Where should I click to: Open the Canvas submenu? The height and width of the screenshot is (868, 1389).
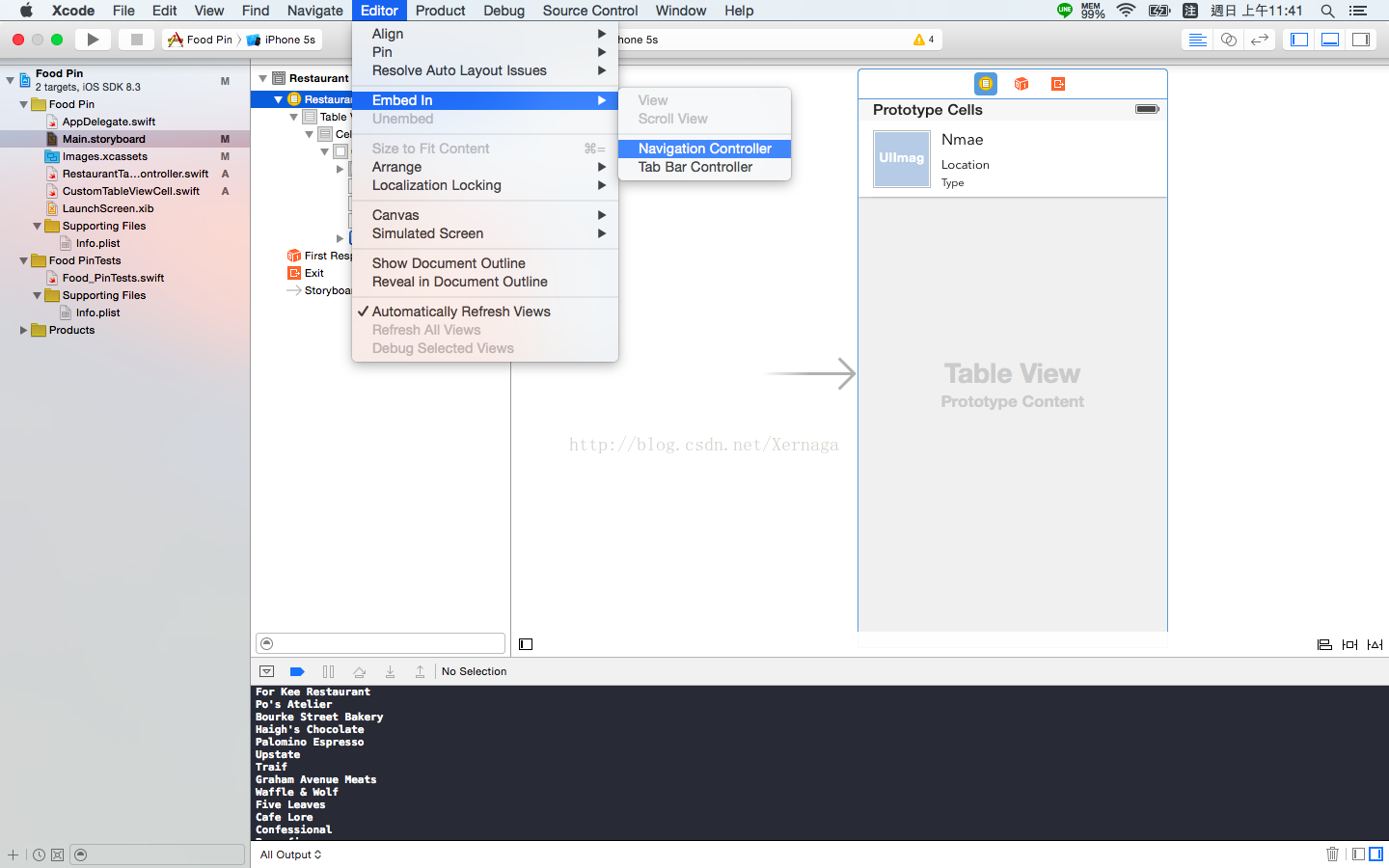pos(485,215)
